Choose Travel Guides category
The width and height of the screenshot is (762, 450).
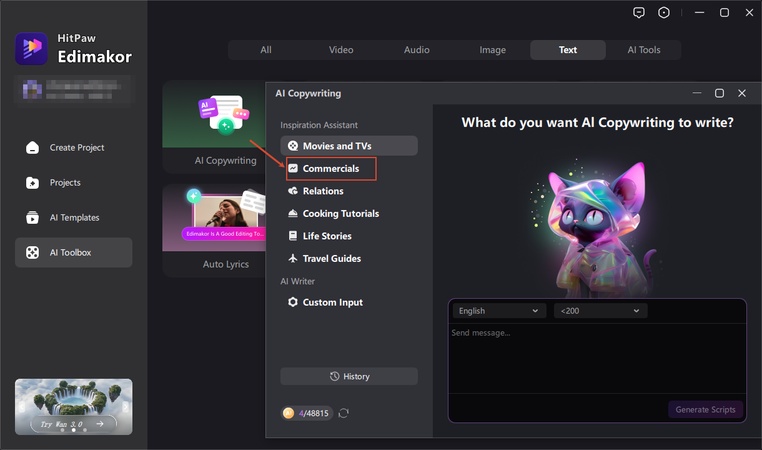(x=349, y=259)
